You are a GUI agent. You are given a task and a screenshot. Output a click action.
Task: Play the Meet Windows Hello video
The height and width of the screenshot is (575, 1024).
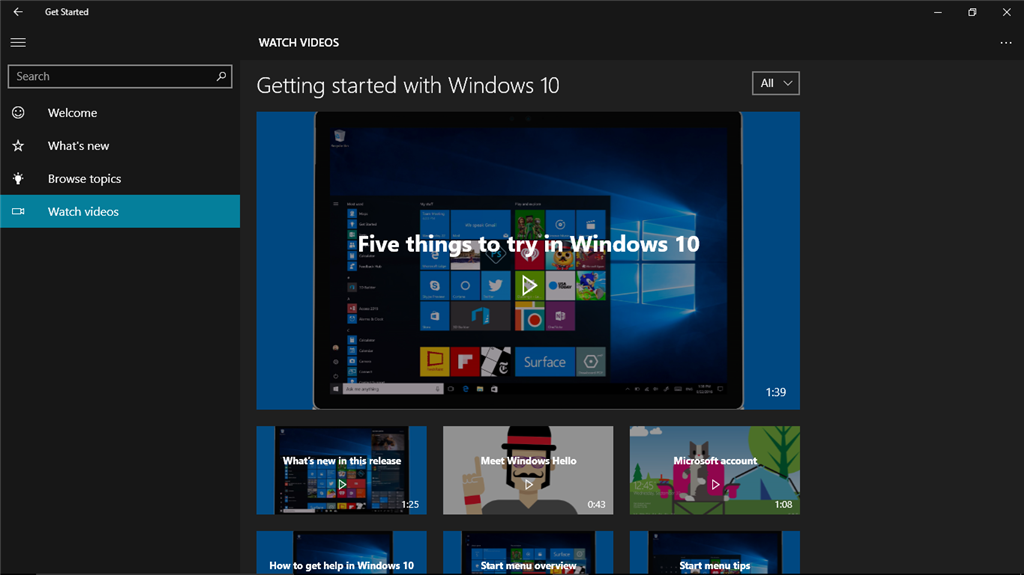[x=528, y=484]
